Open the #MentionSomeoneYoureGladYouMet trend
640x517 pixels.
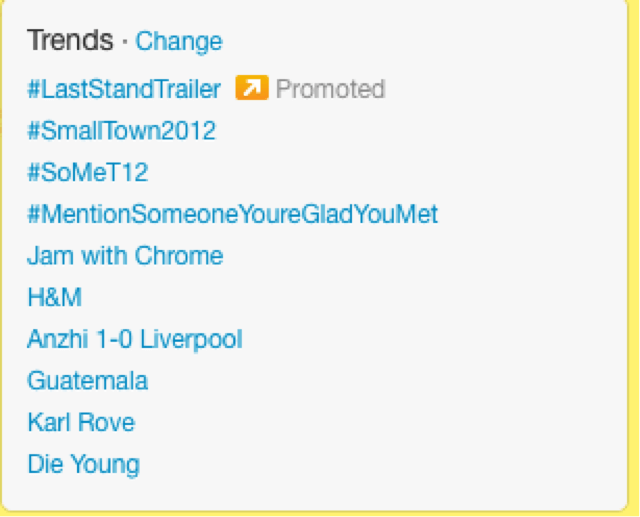[x=233, y=214]
